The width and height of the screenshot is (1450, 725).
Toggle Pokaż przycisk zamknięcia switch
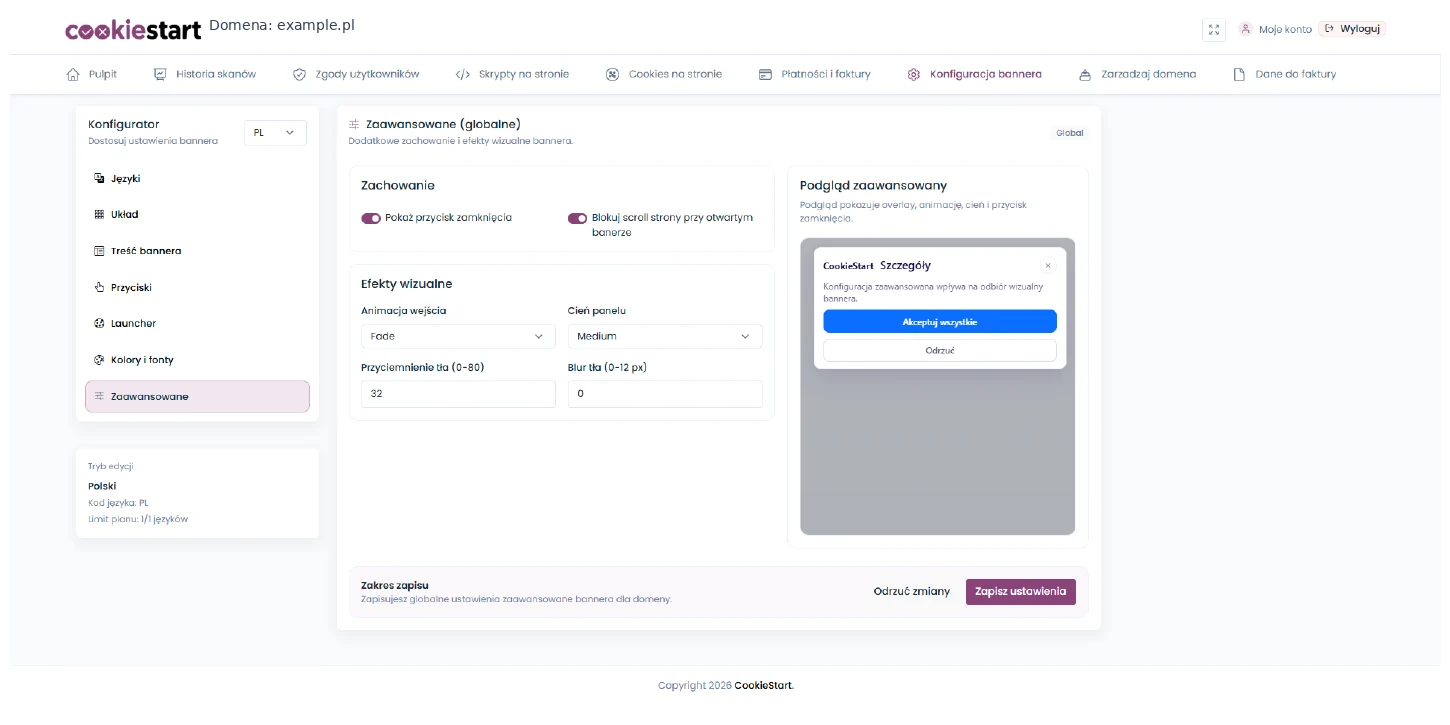coord(371,218)
